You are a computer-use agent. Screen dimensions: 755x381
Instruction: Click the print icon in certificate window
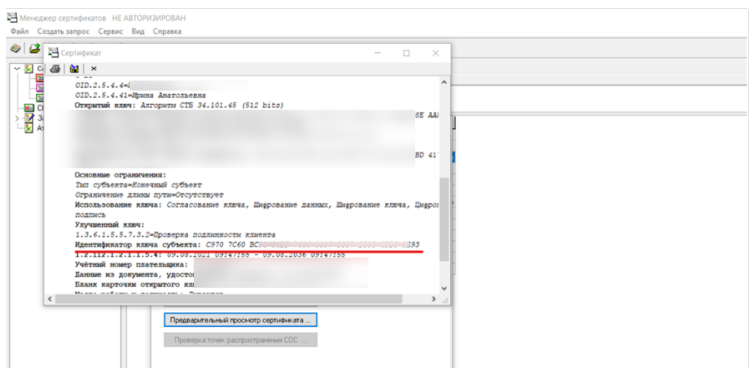tap(55, 68)
